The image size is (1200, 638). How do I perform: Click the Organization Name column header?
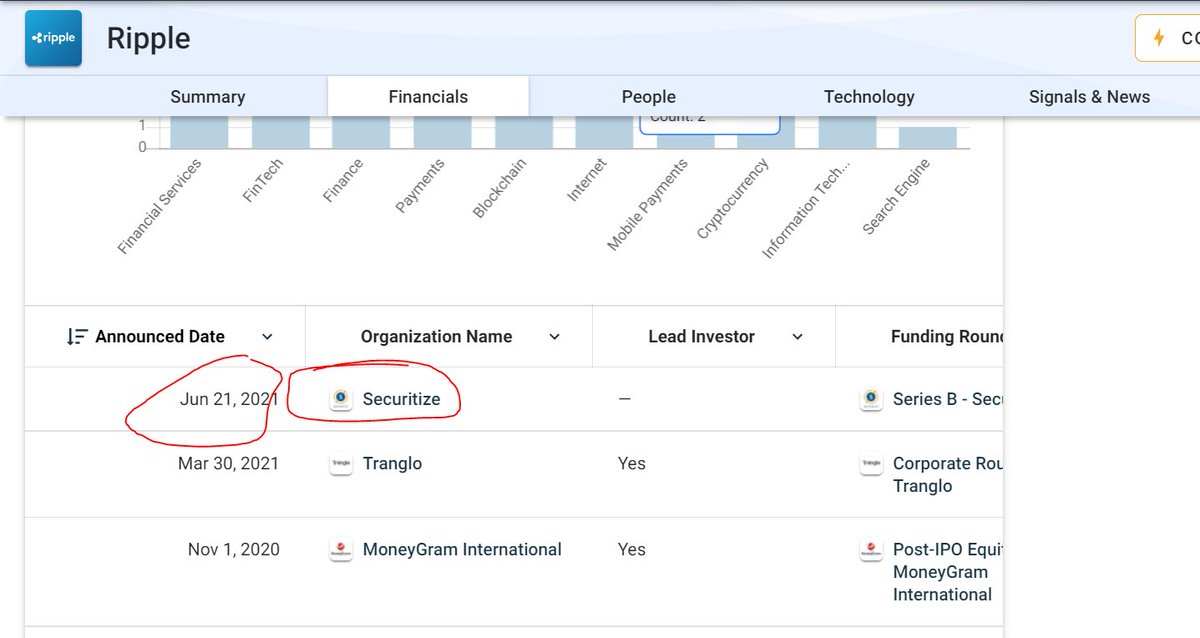pos(436,337)
